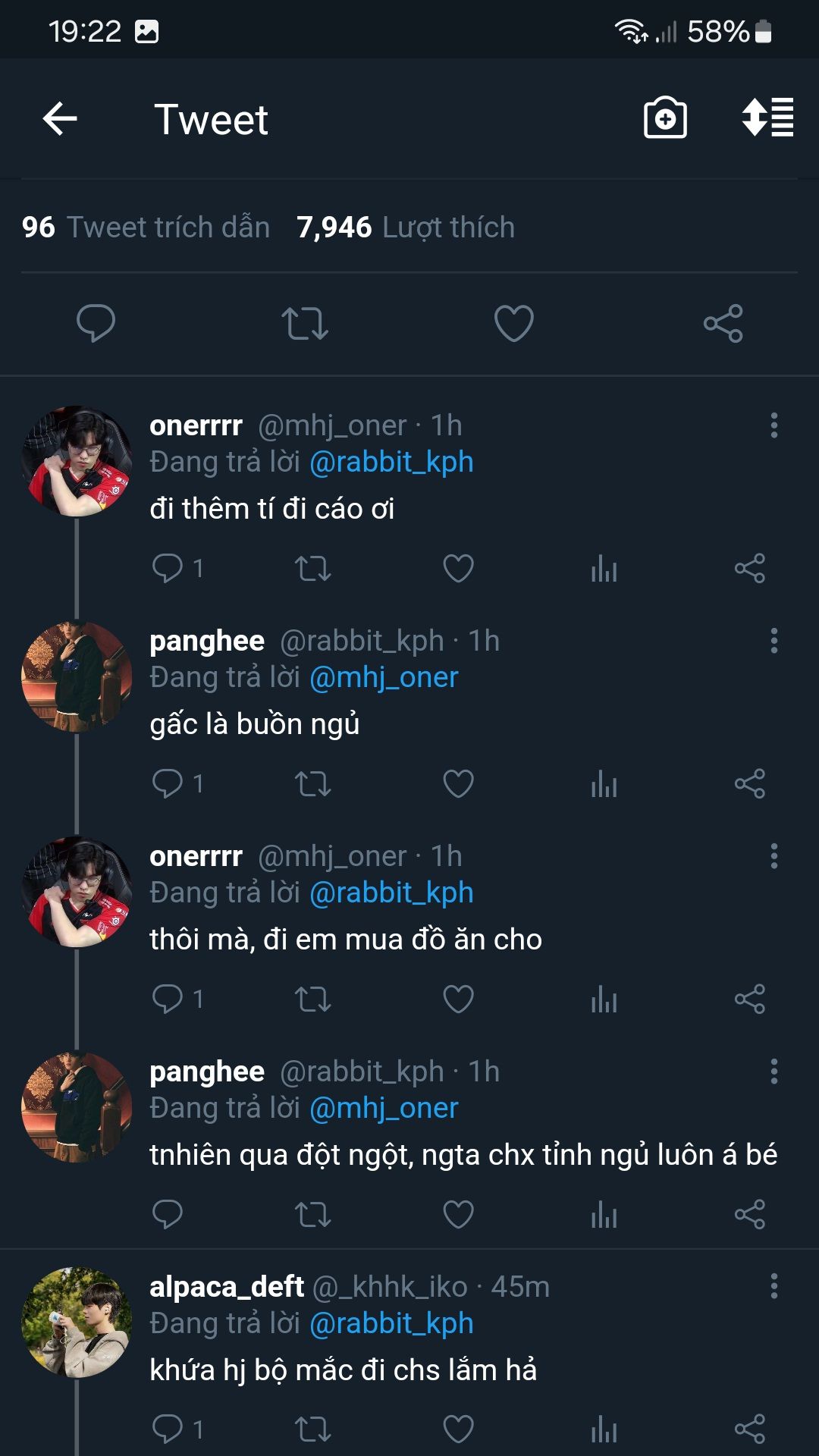Viewport: 819px width, 1456px height.
Task: Share the "gấc là buồn ngủ" reply
Action: pyautogui.click(x=749, y=783)
